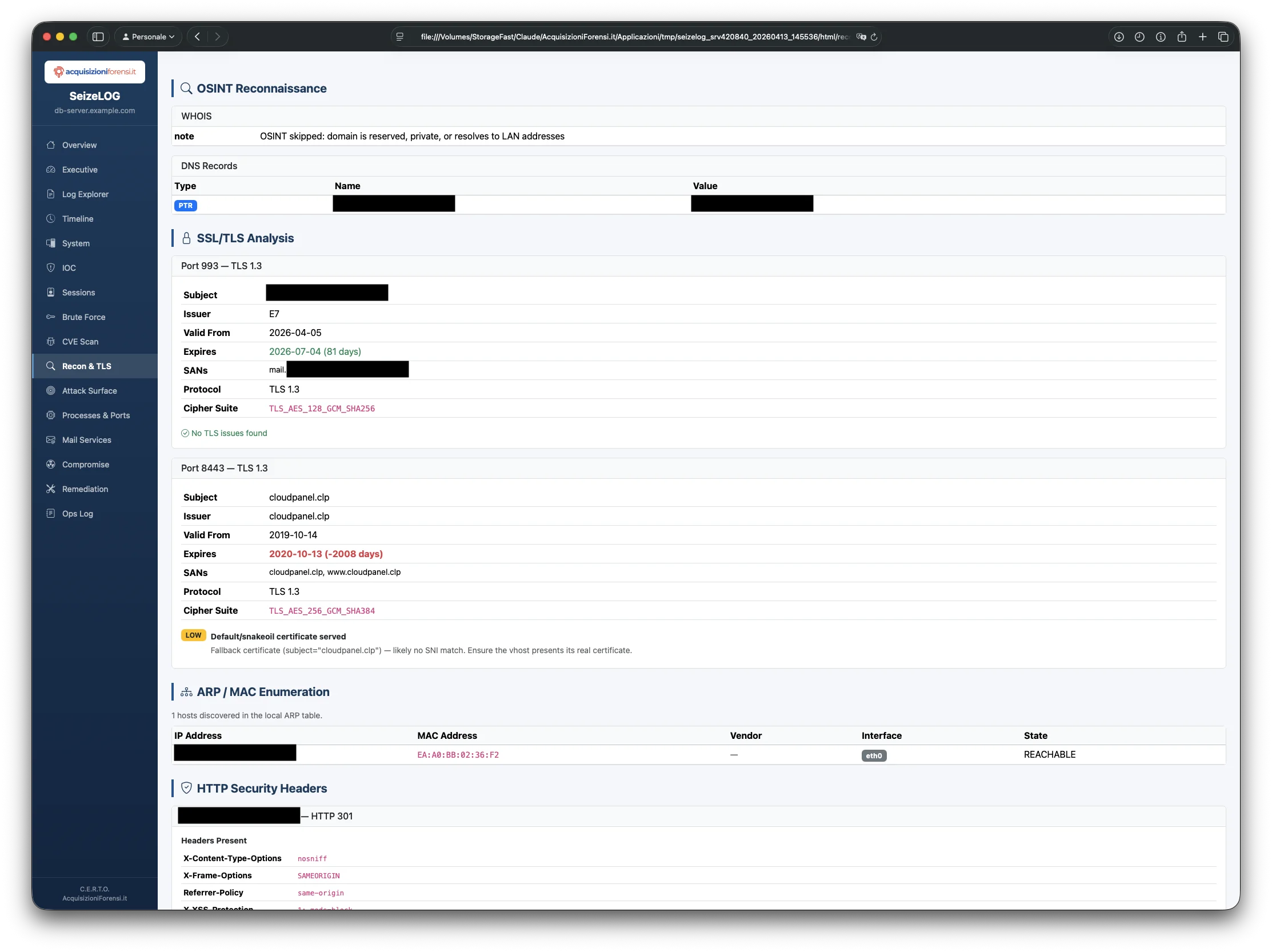Select the CVE Scan bug icon

click(51, 342)
